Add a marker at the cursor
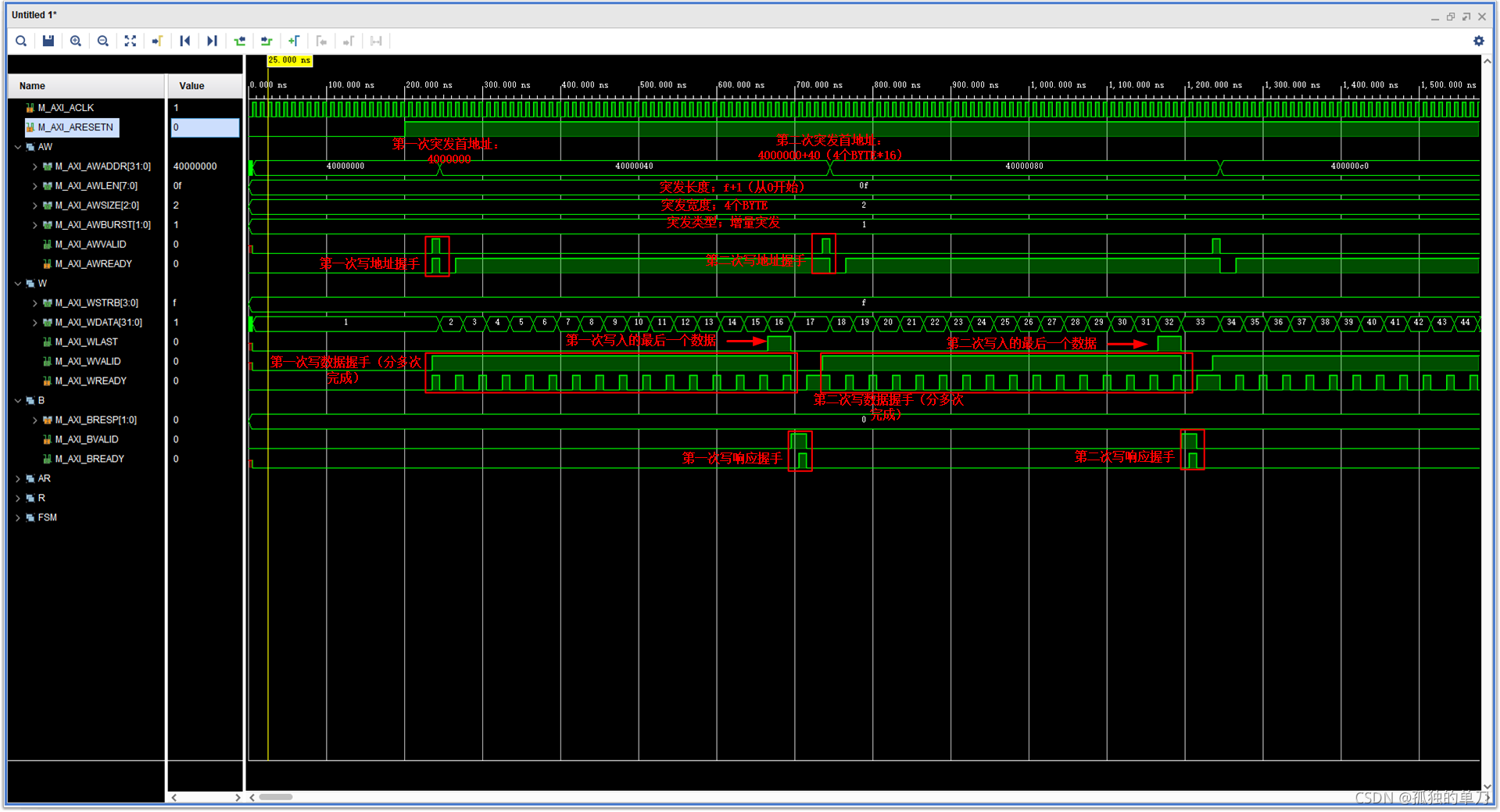 [294, 41]
